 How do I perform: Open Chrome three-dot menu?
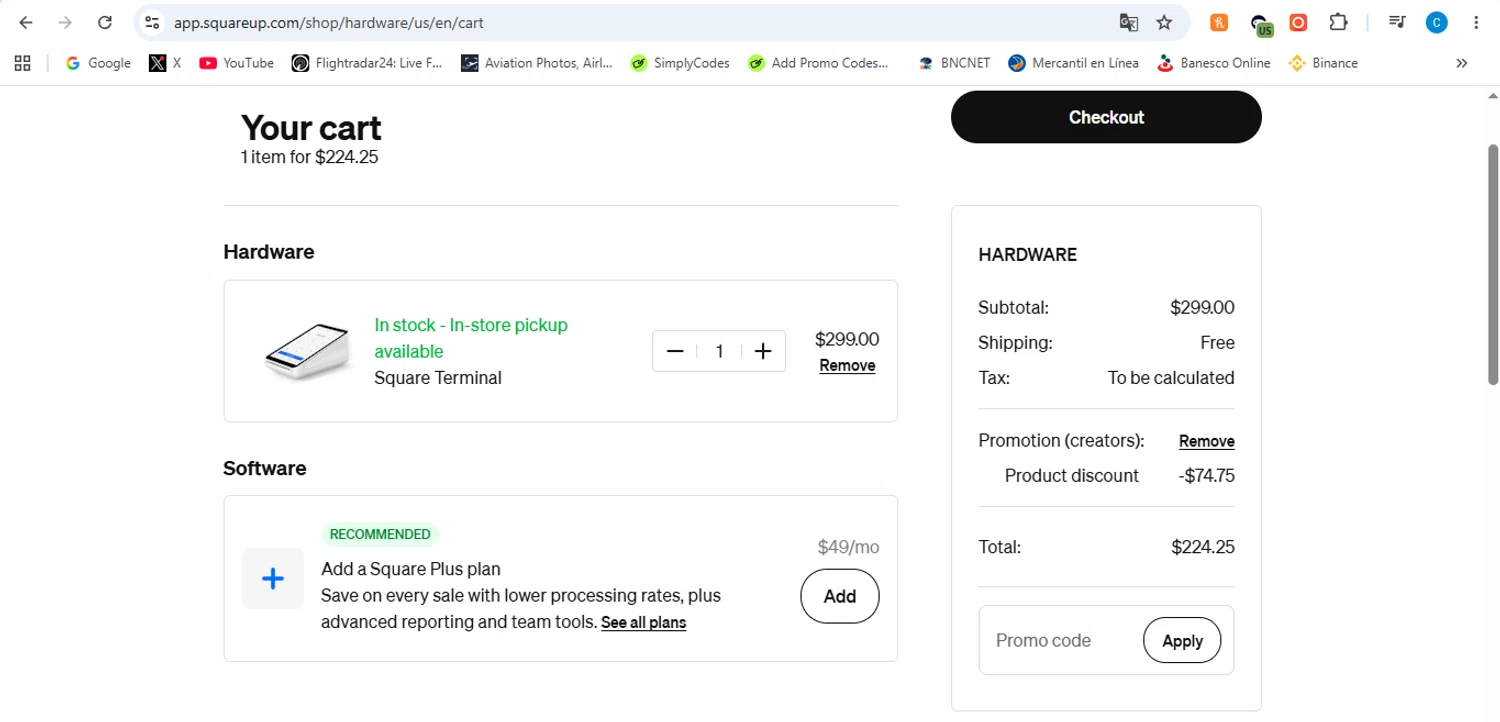point(1476,22)
